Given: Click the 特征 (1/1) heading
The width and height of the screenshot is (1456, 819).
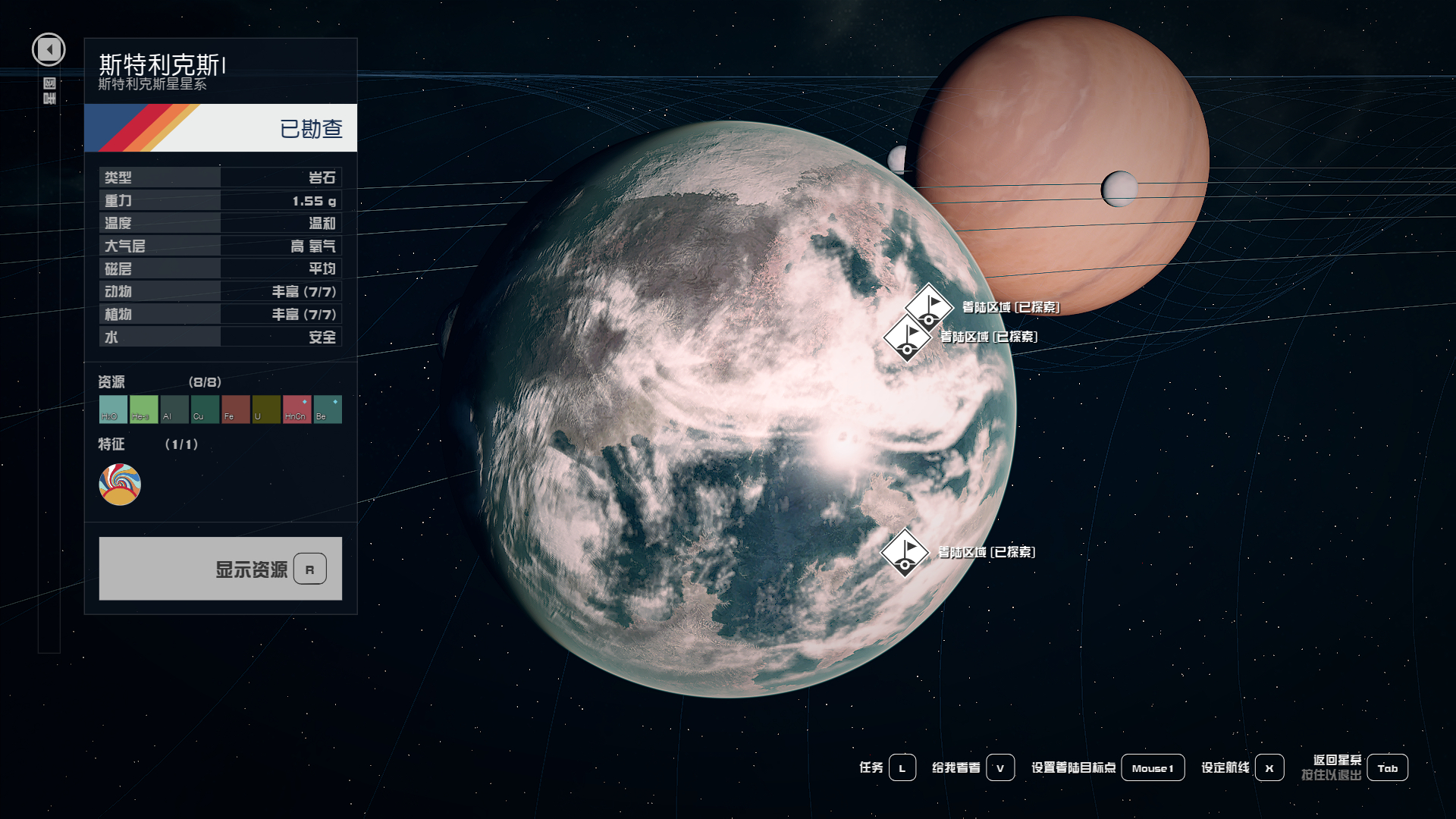Looking at the screenshot, I should pyautogui.click(x=149, y=444).
